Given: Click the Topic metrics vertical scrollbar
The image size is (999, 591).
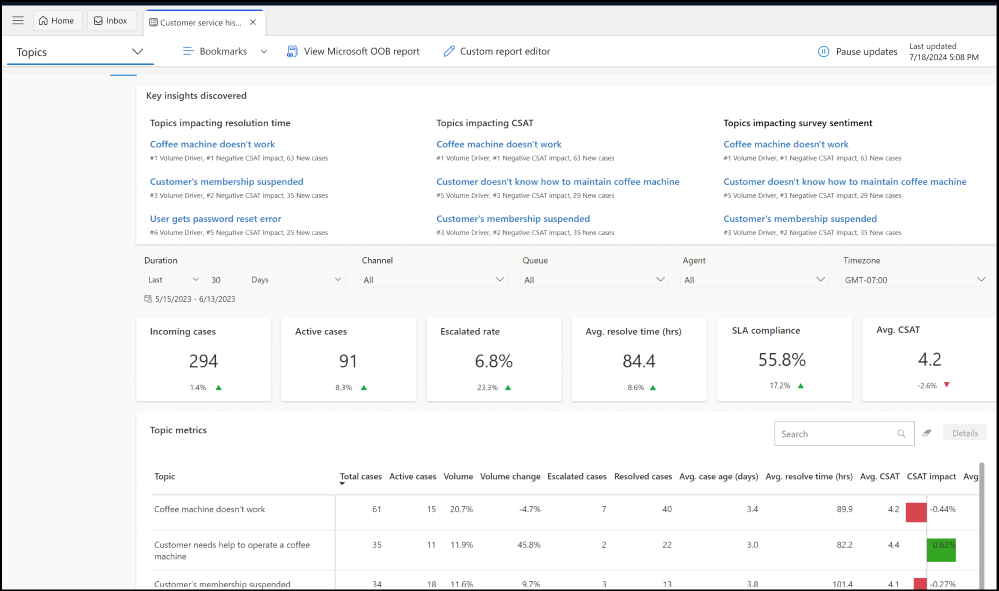Looking at the screenshot, I should [982, 525].
